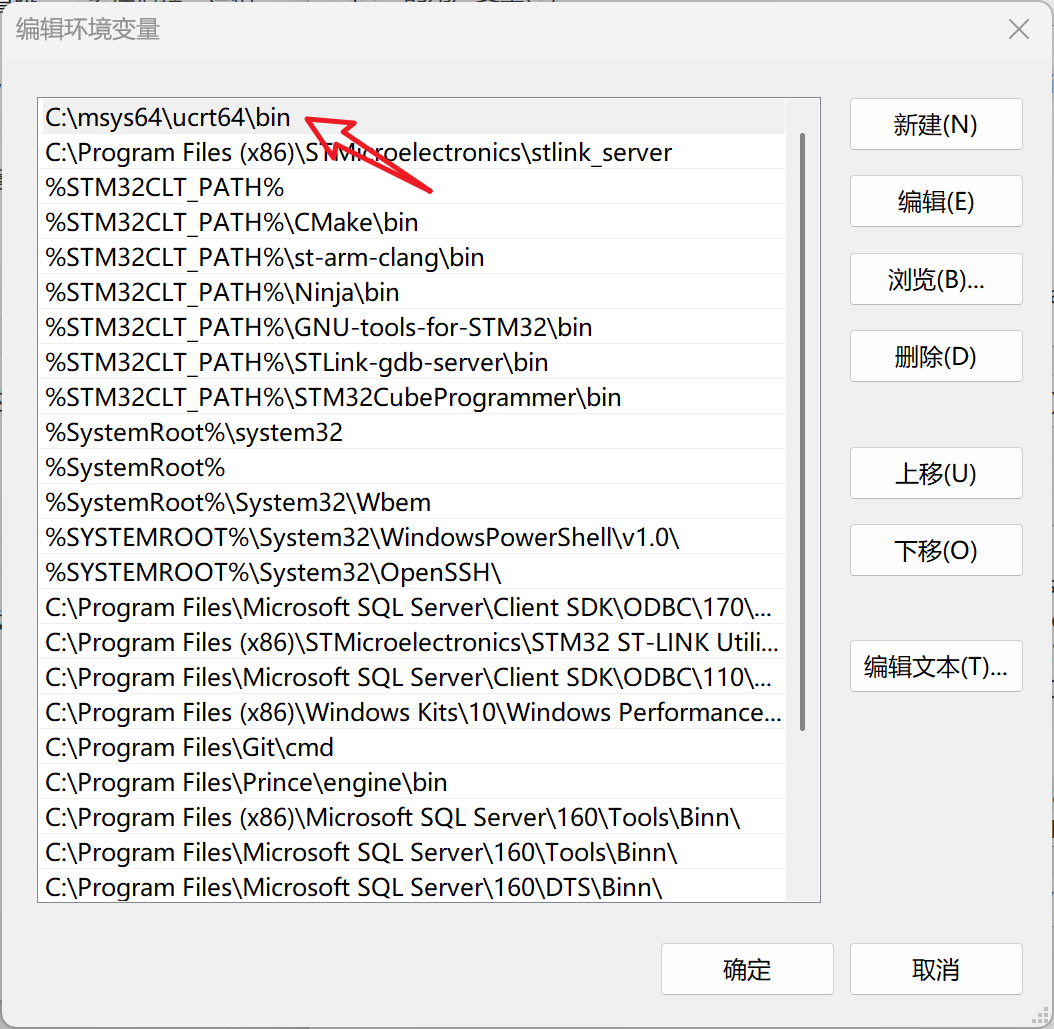Open the 浏览(B)... folder browser

point(936,279)
